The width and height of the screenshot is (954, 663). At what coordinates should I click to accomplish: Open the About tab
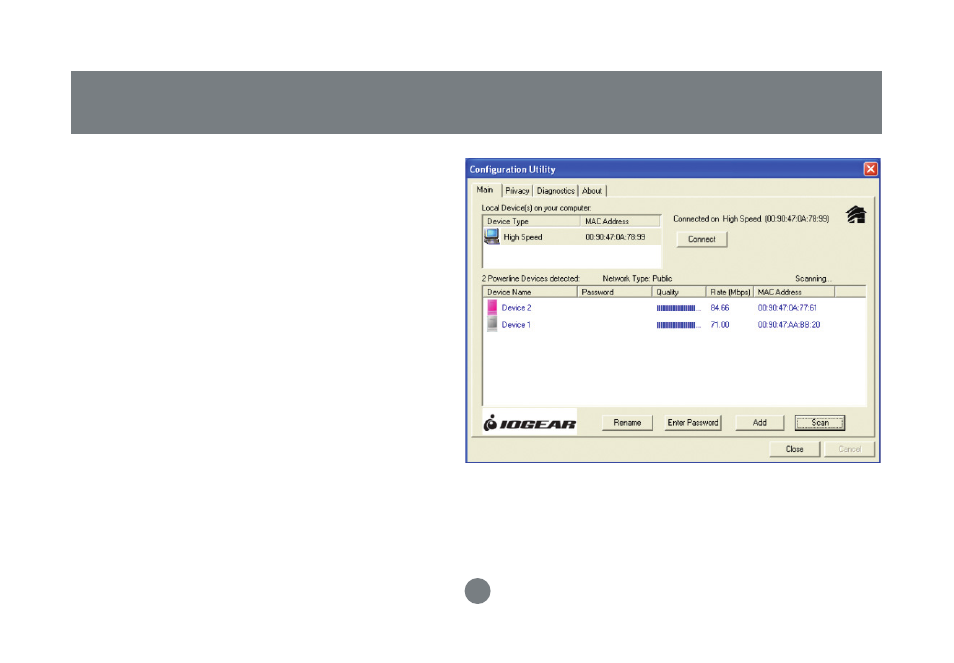point(592,191)
